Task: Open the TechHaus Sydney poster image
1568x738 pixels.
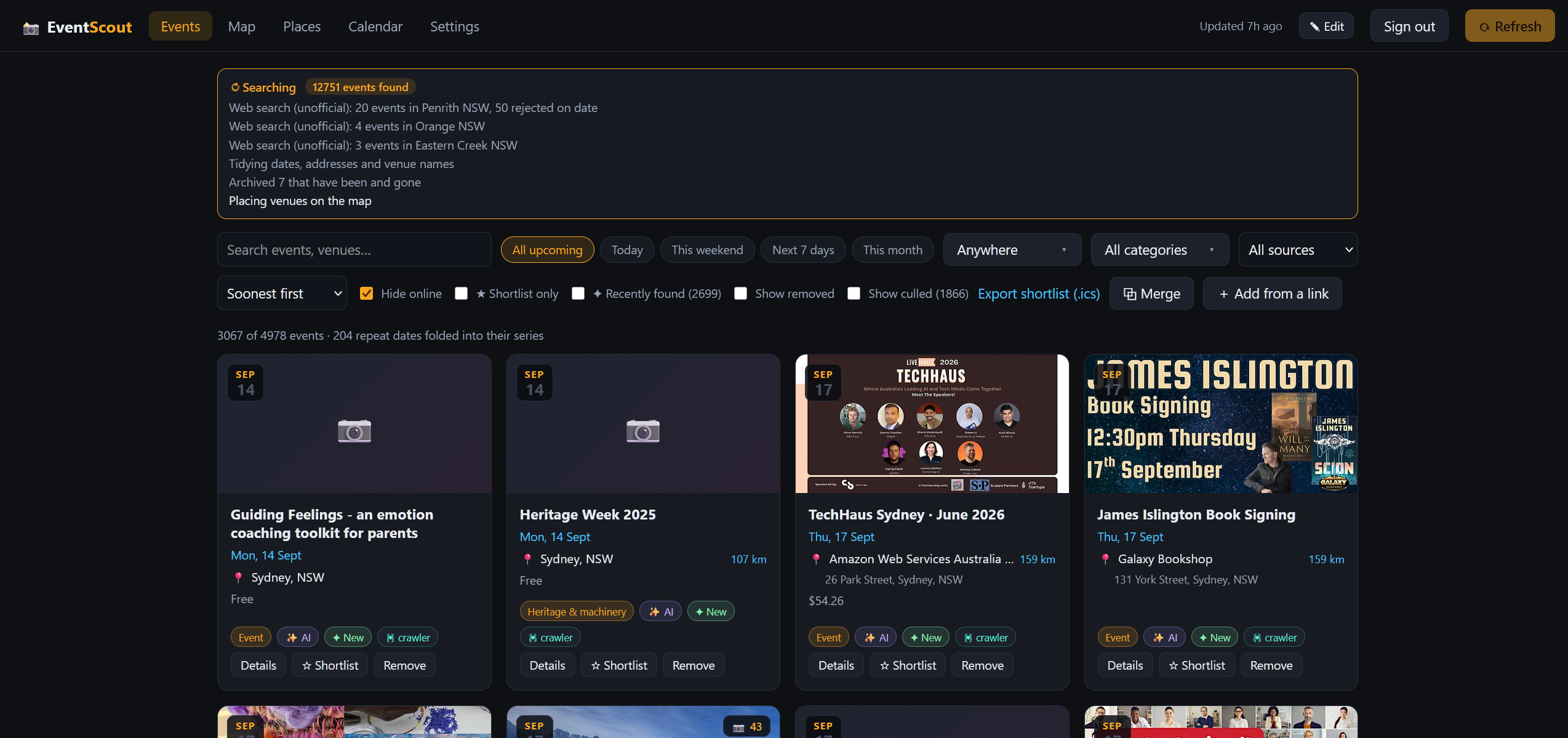Action: click(x=932, y=423)
